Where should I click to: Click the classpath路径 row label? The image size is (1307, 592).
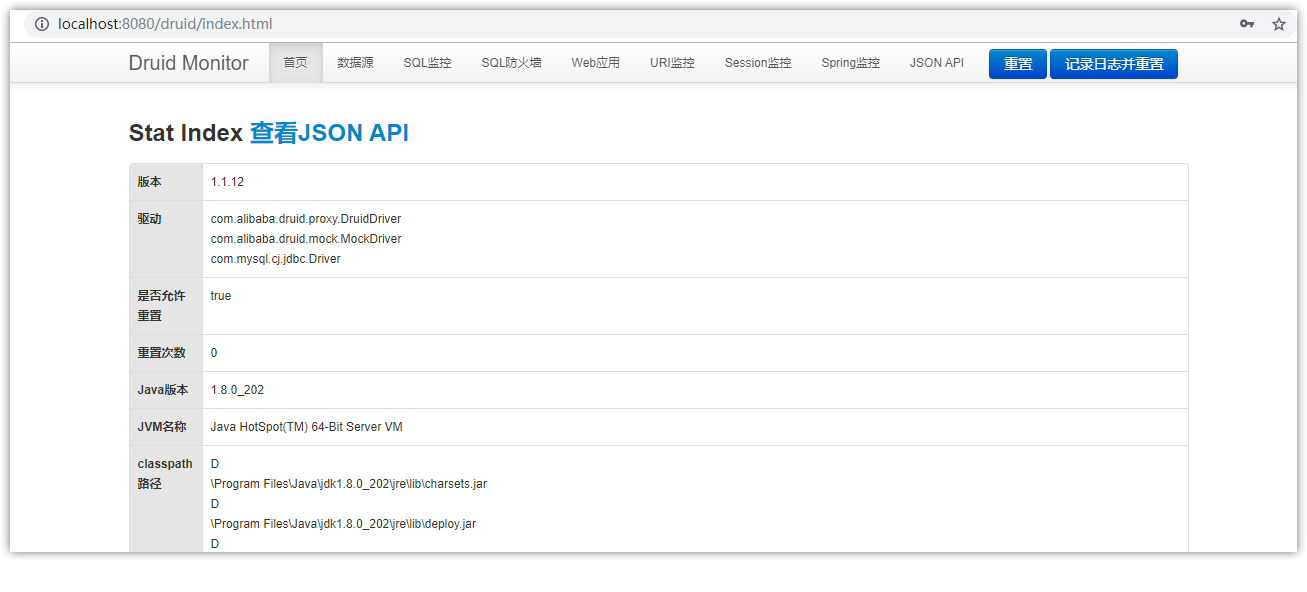[x=165, y=474]
